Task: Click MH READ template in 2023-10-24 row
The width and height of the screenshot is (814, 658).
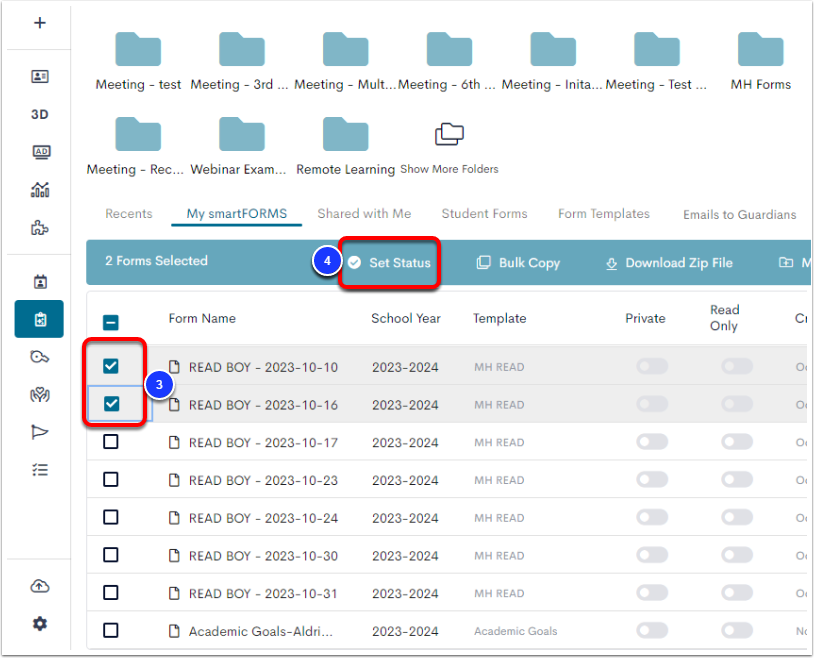Action: pyautogui.click(x=499, y=518)
